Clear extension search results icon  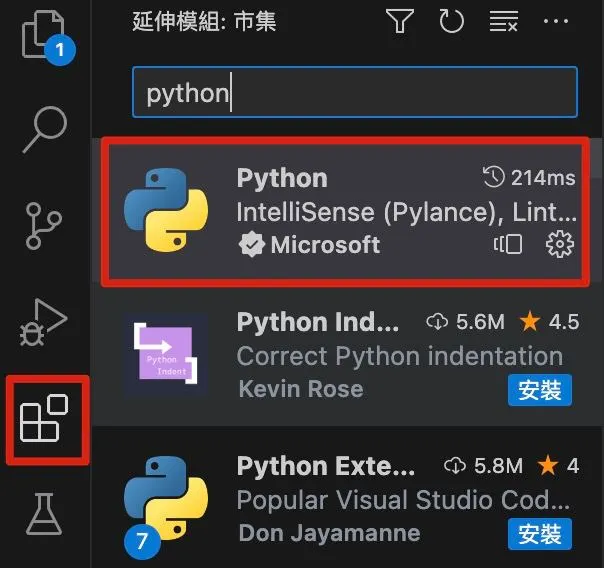click(x=502, y=20)
